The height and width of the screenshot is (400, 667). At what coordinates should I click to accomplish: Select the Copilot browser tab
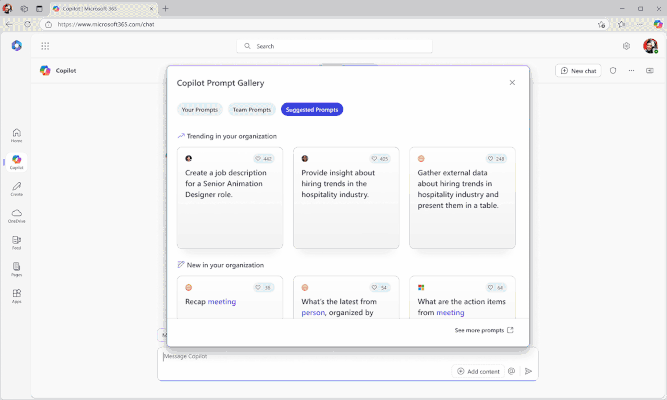click(103, 9)
